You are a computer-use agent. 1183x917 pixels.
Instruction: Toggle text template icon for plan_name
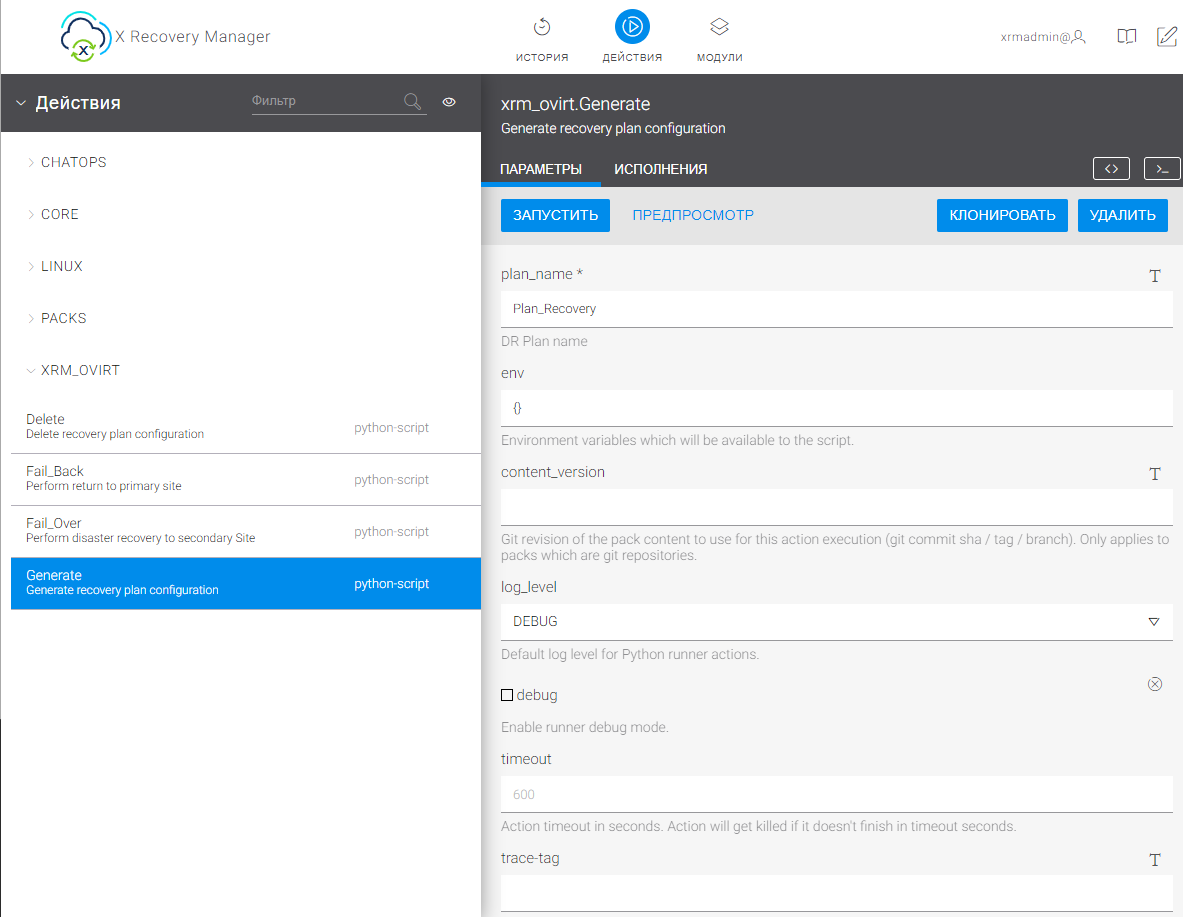pyautogui.click(x=1155, y=276)
